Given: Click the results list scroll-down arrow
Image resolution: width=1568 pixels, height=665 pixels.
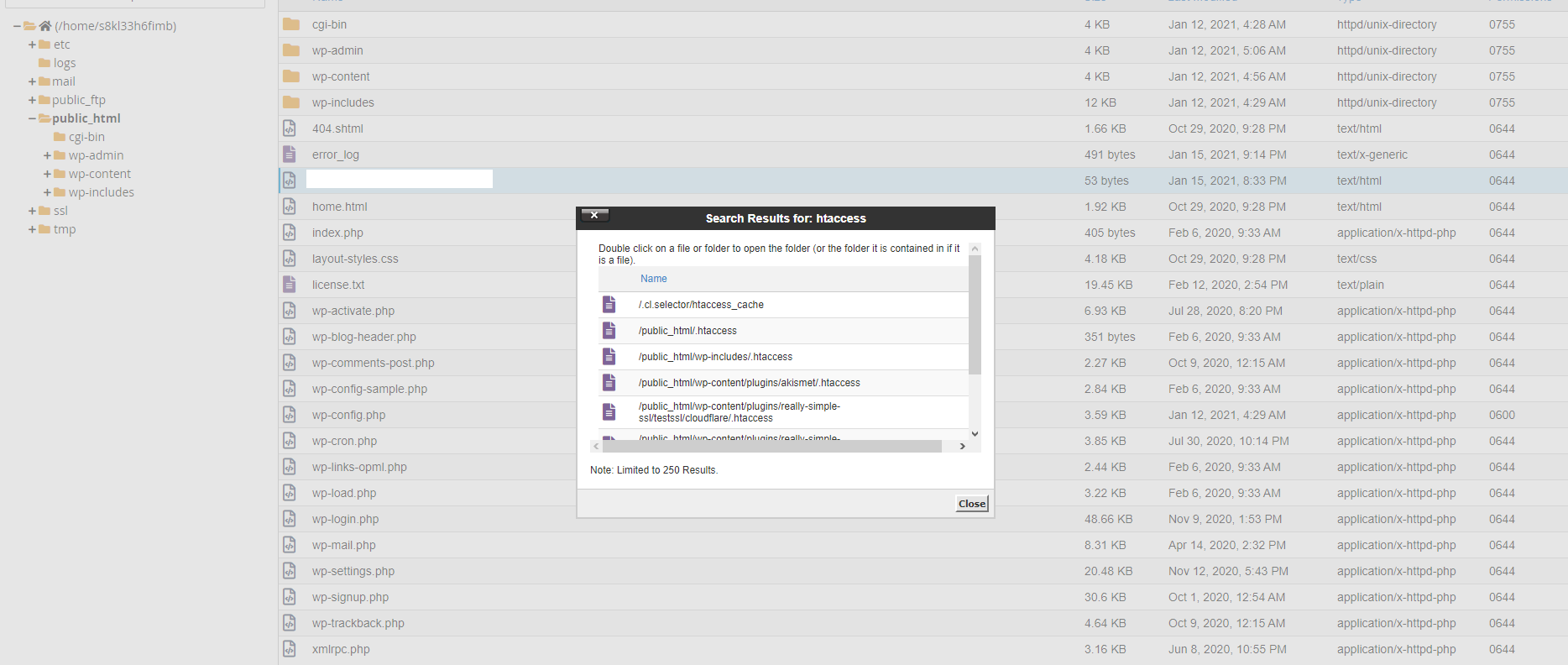Looking at the screenshot, I should [975, 433].
